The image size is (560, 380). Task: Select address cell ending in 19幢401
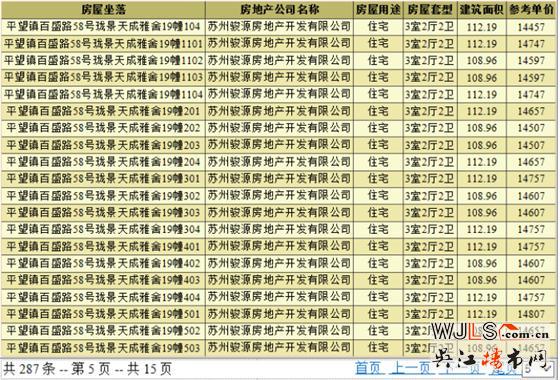point(104,247)
